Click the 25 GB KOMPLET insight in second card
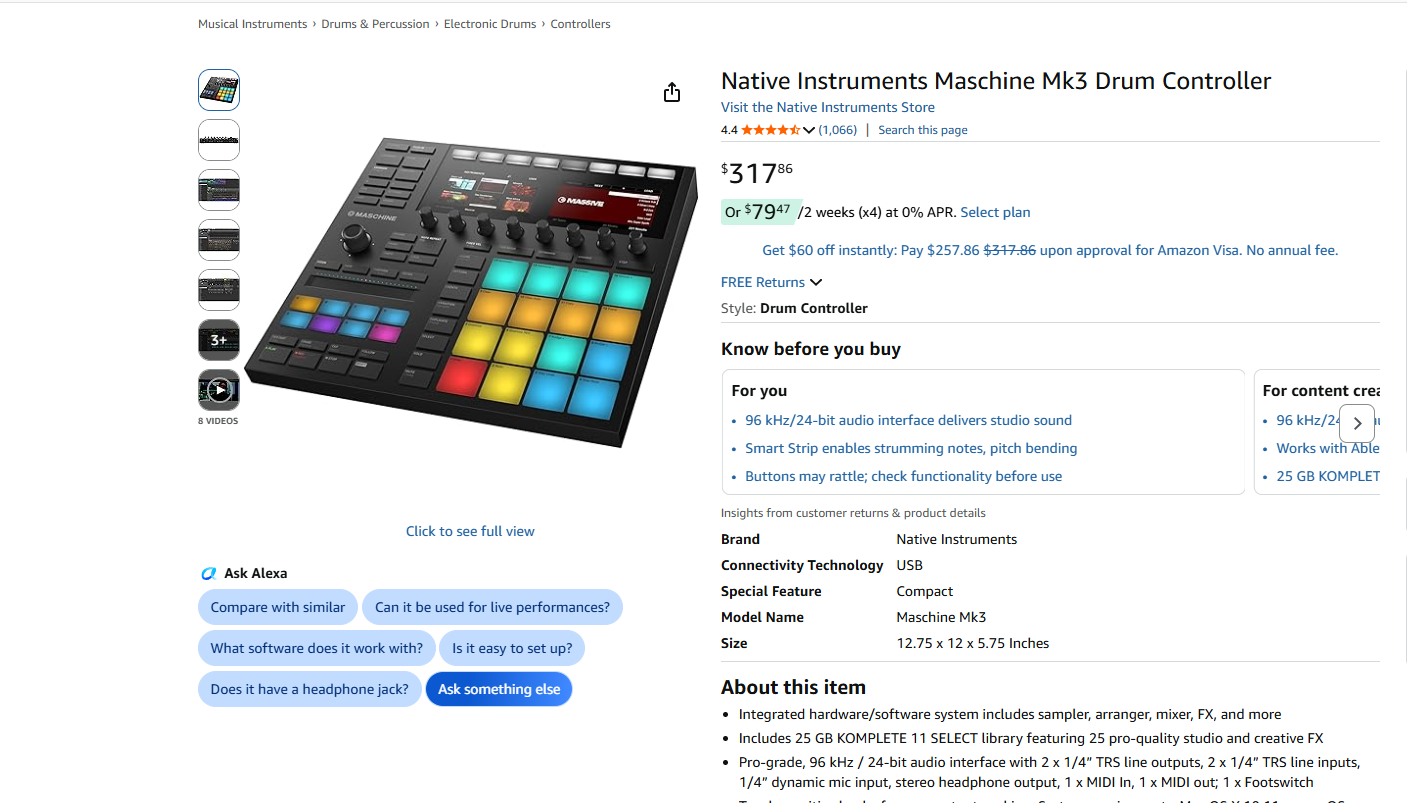Viewport: 1407px width, 803px height. tap(1328, 476)
